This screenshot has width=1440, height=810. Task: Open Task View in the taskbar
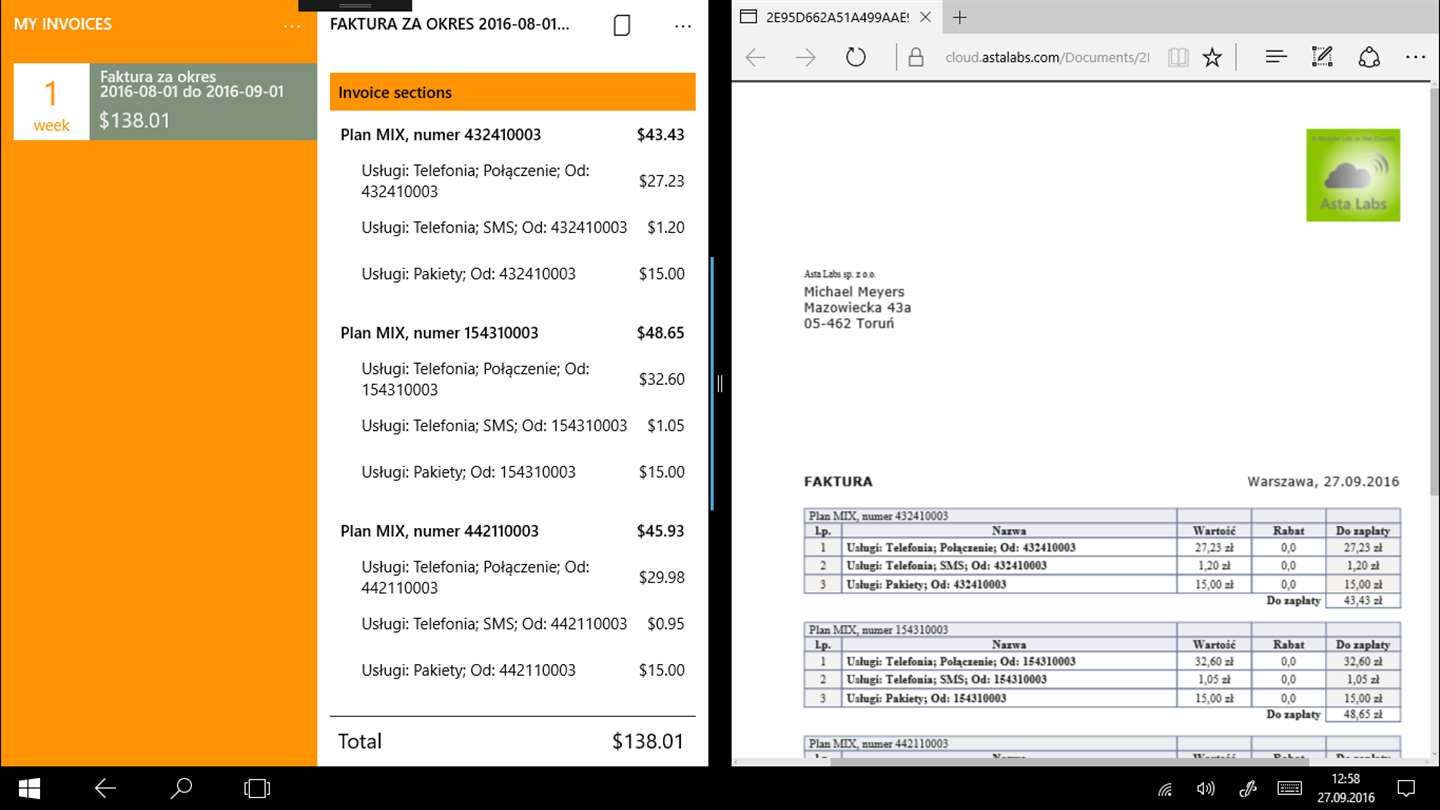point(257,789)
